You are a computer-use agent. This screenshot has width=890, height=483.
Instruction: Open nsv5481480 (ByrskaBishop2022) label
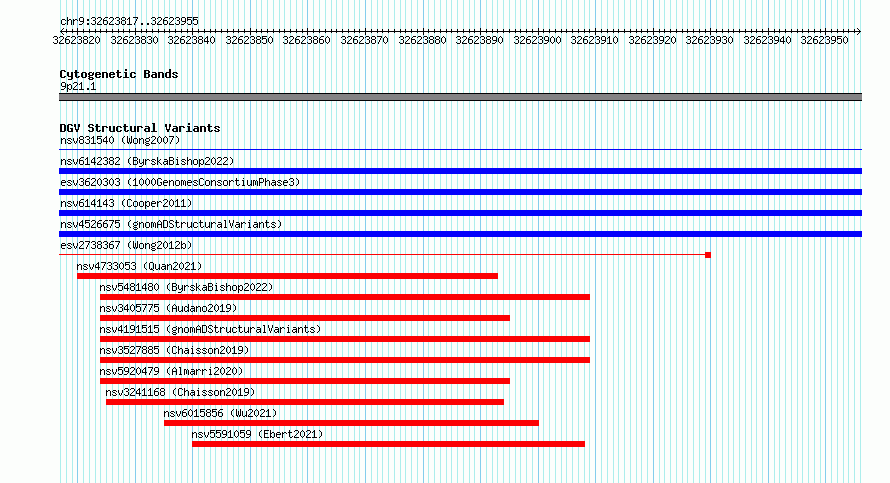[x=186, y=287]
